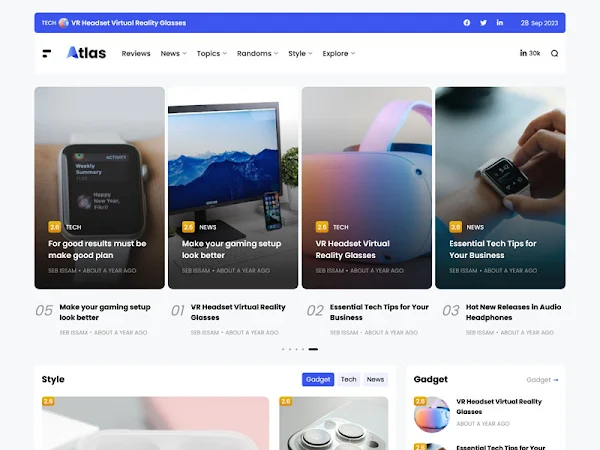
Task: Expand the Style dropdown menu
Action: pos(300,54)
